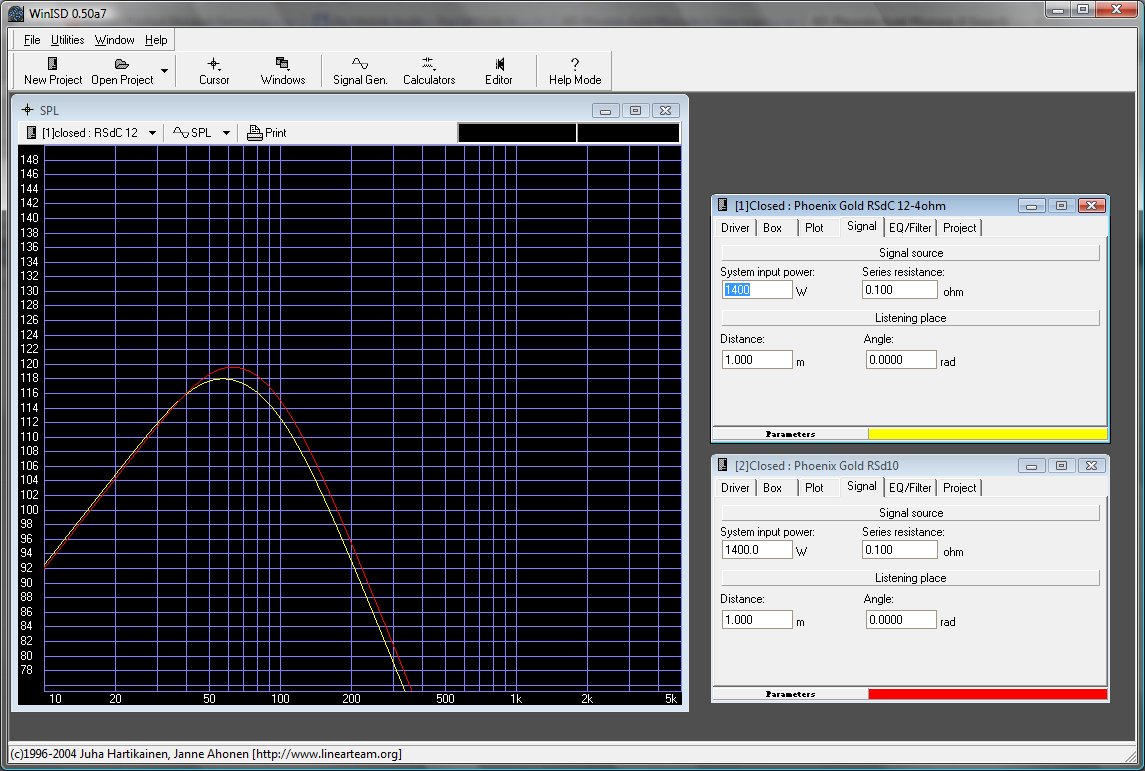Print the SPL graph

click(x=267, y=133)
